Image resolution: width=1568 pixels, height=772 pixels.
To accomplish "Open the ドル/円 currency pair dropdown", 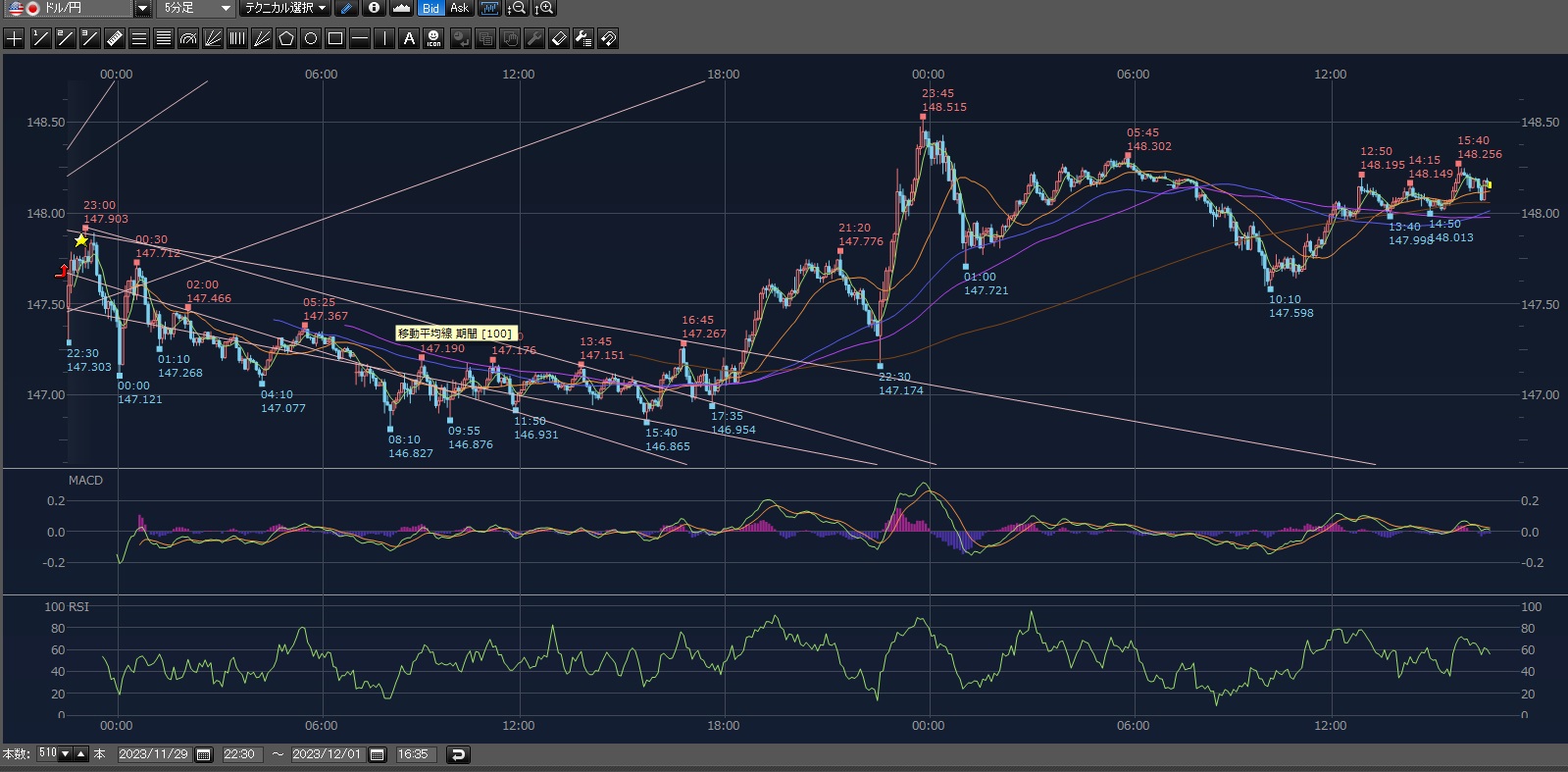I will tap(142, 8).
